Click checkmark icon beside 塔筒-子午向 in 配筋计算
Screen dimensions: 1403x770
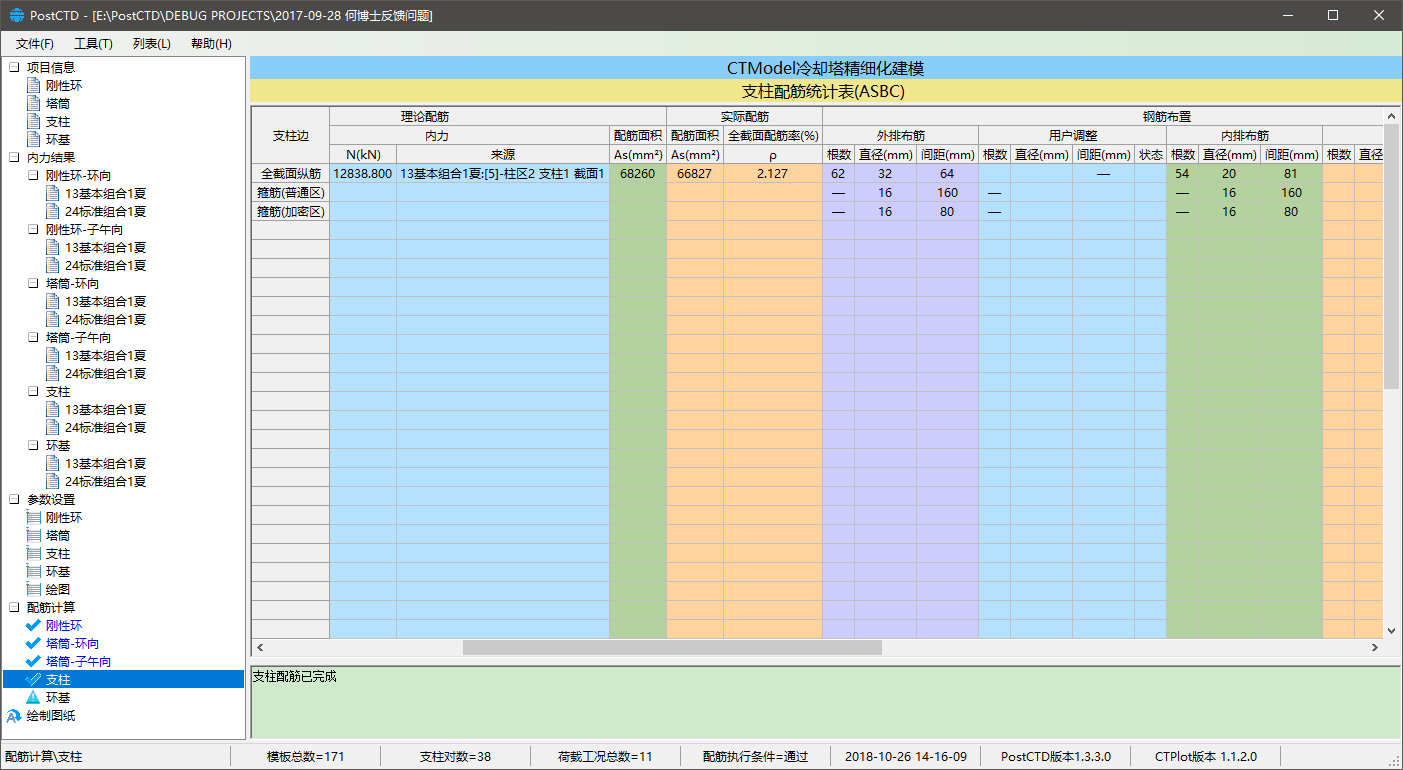33,662
